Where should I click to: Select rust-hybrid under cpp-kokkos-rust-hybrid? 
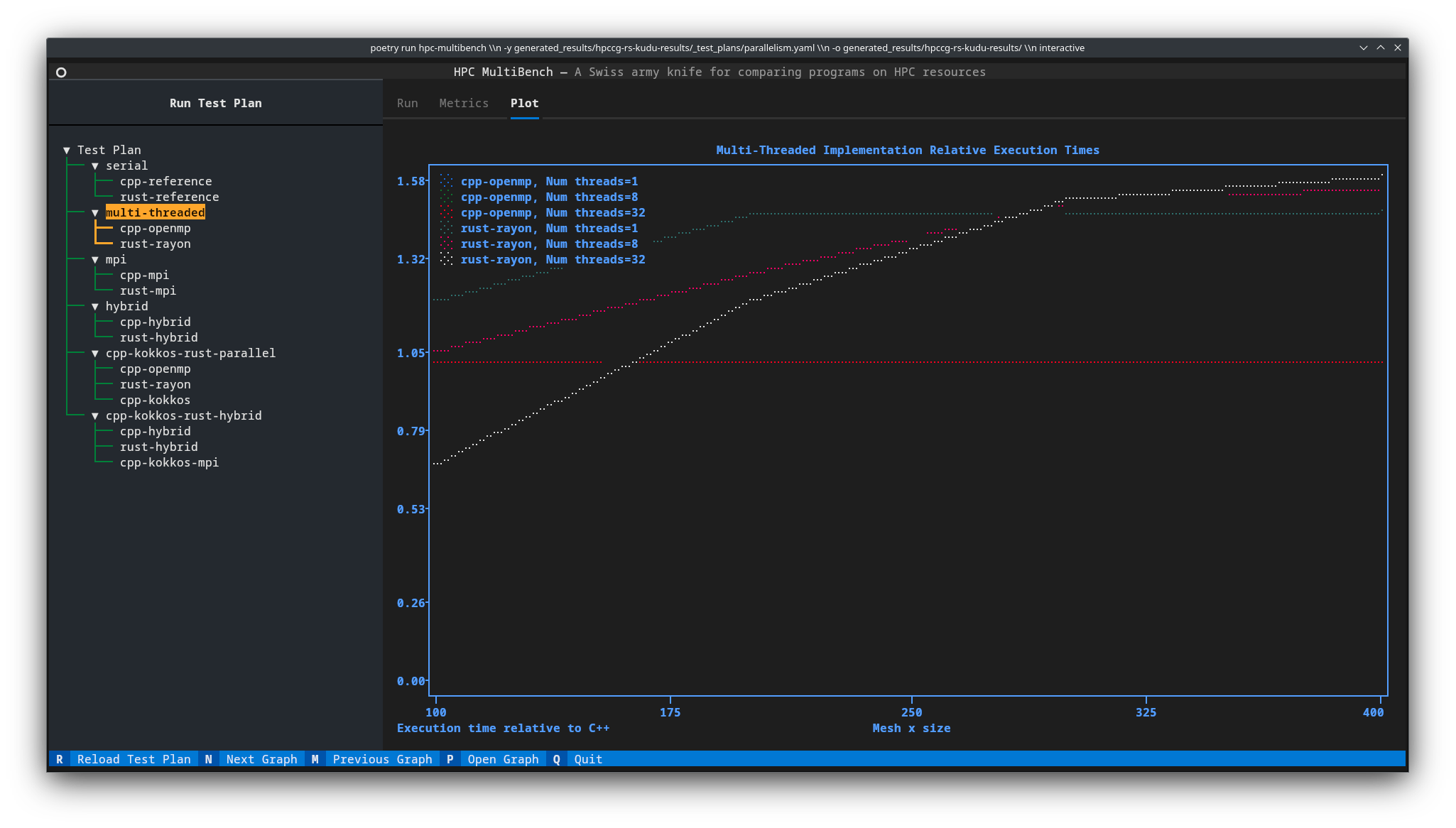pos(158,447)
